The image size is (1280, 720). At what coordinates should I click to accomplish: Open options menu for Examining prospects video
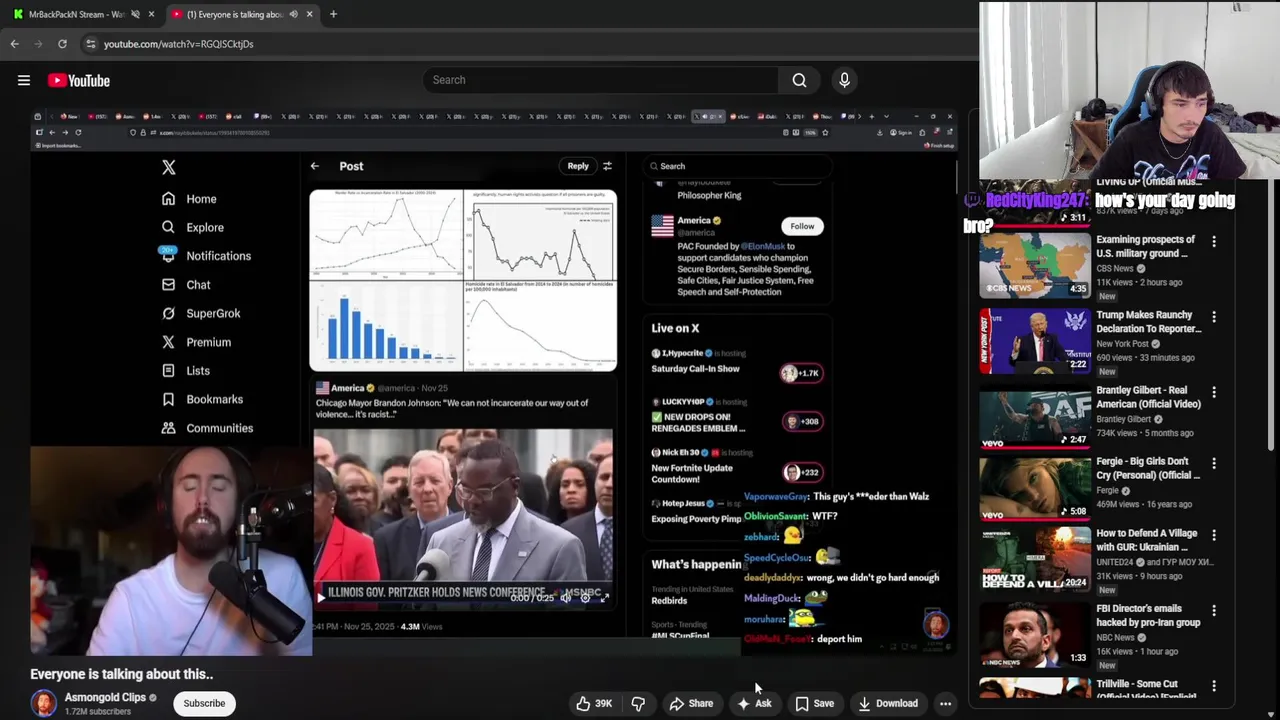(1214, 242)
